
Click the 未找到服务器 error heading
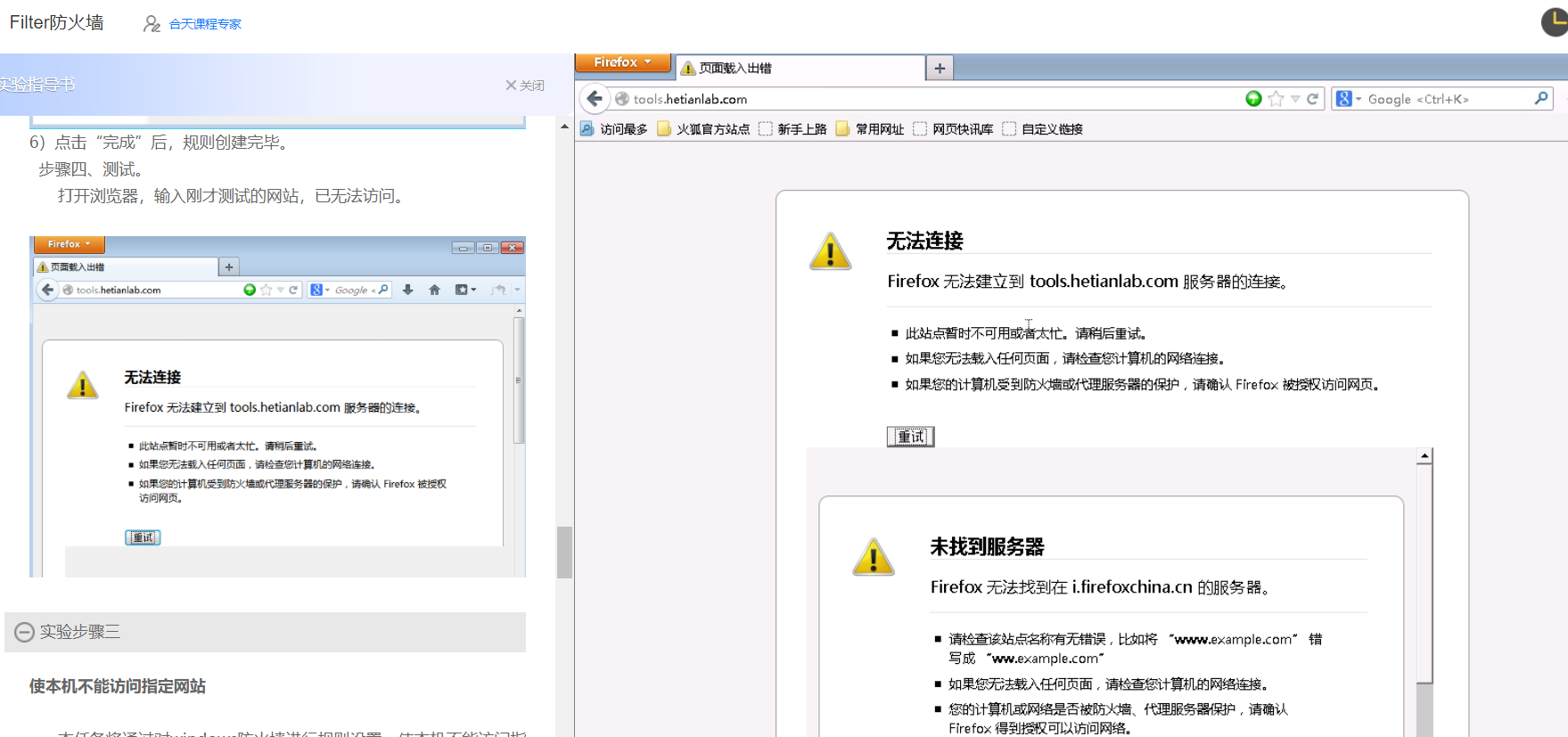[x=987, y=546]
